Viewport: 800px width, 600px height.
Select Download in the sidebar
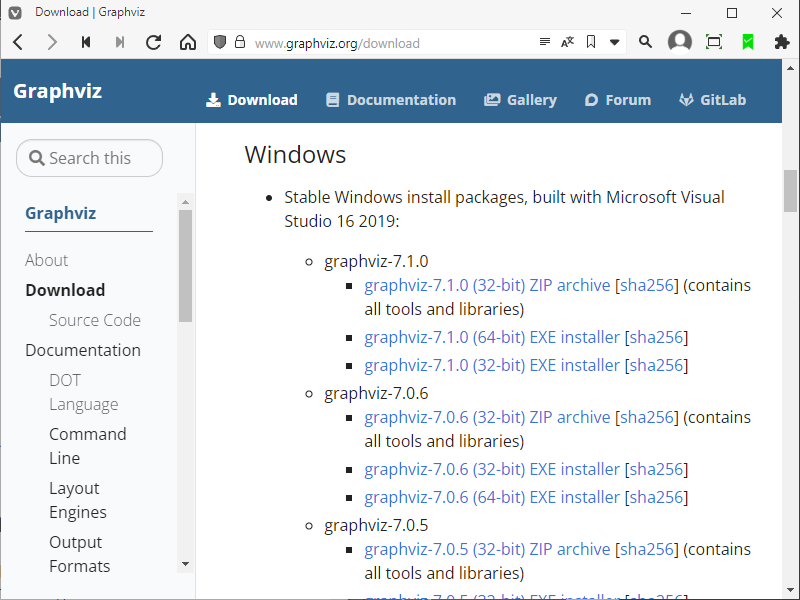click(65, 290)
